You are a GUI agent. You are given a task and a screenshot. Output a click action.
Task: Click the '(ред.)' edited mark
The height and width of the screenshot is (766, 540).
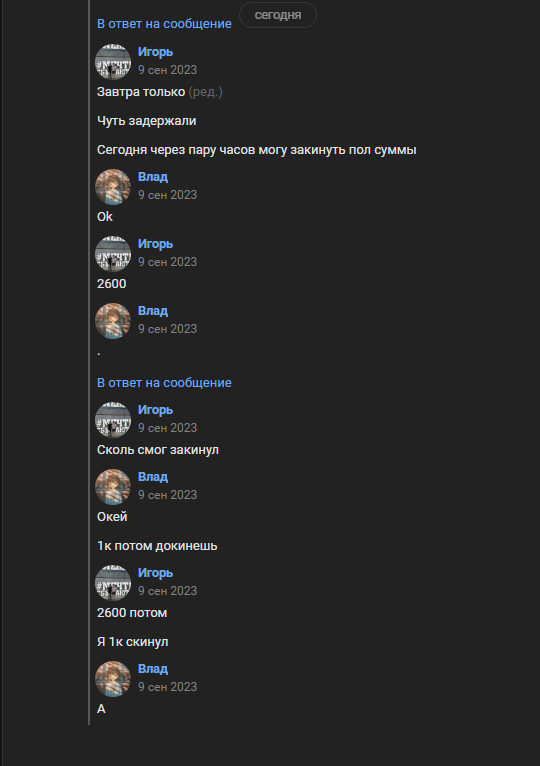coord(205,92)
